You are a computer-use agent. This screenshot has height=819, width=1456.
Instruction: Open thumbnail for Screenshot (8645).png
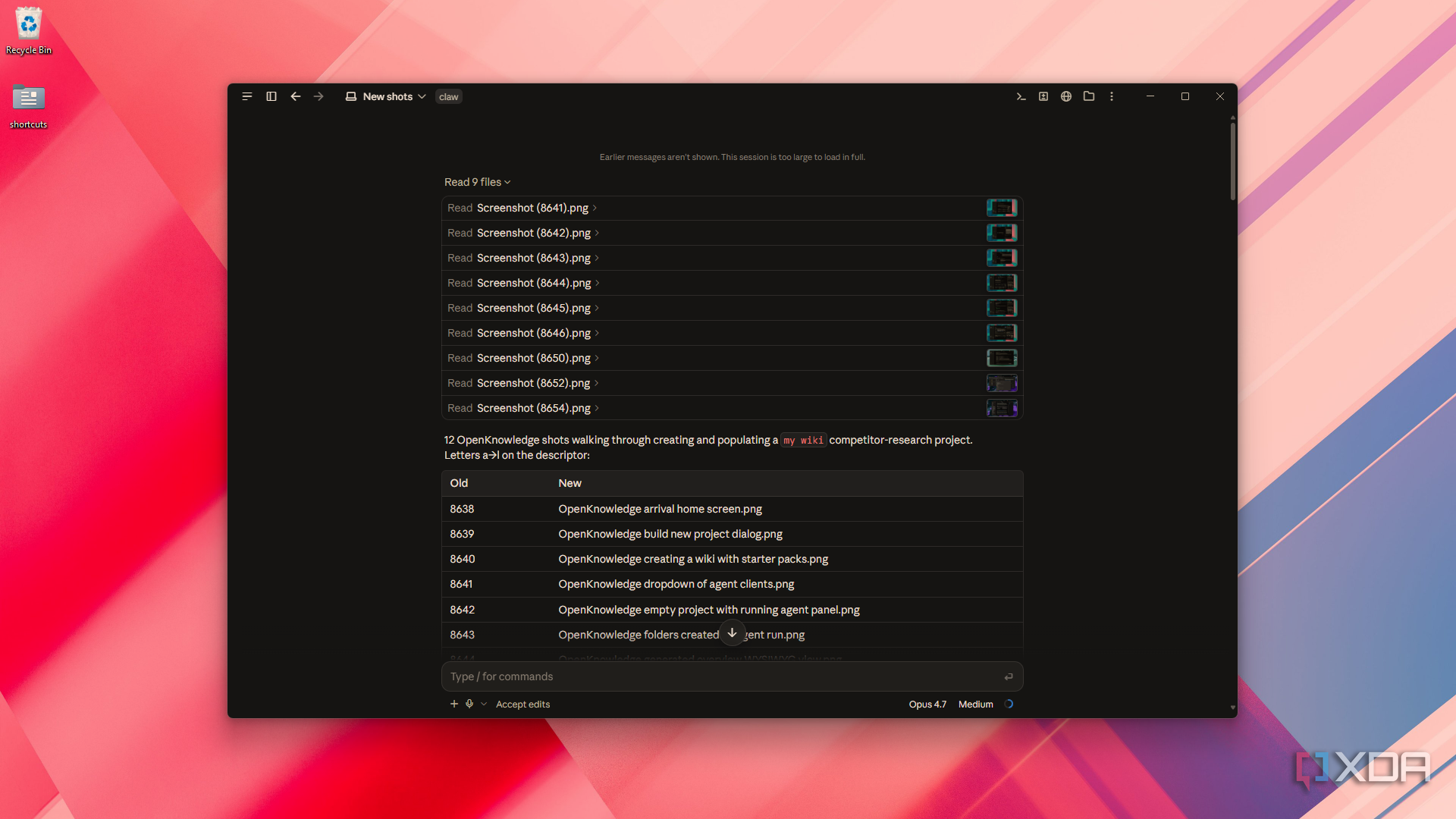pos(1002,308)
